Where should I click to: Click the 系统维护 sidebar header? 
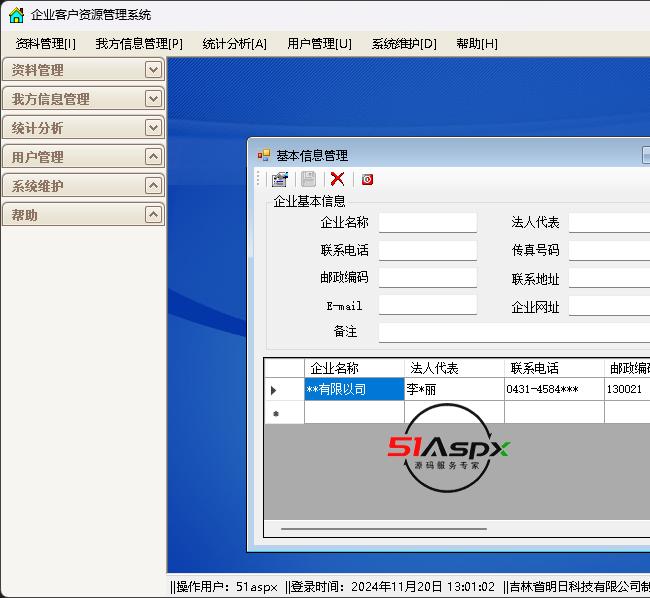(x=83, y=186)
